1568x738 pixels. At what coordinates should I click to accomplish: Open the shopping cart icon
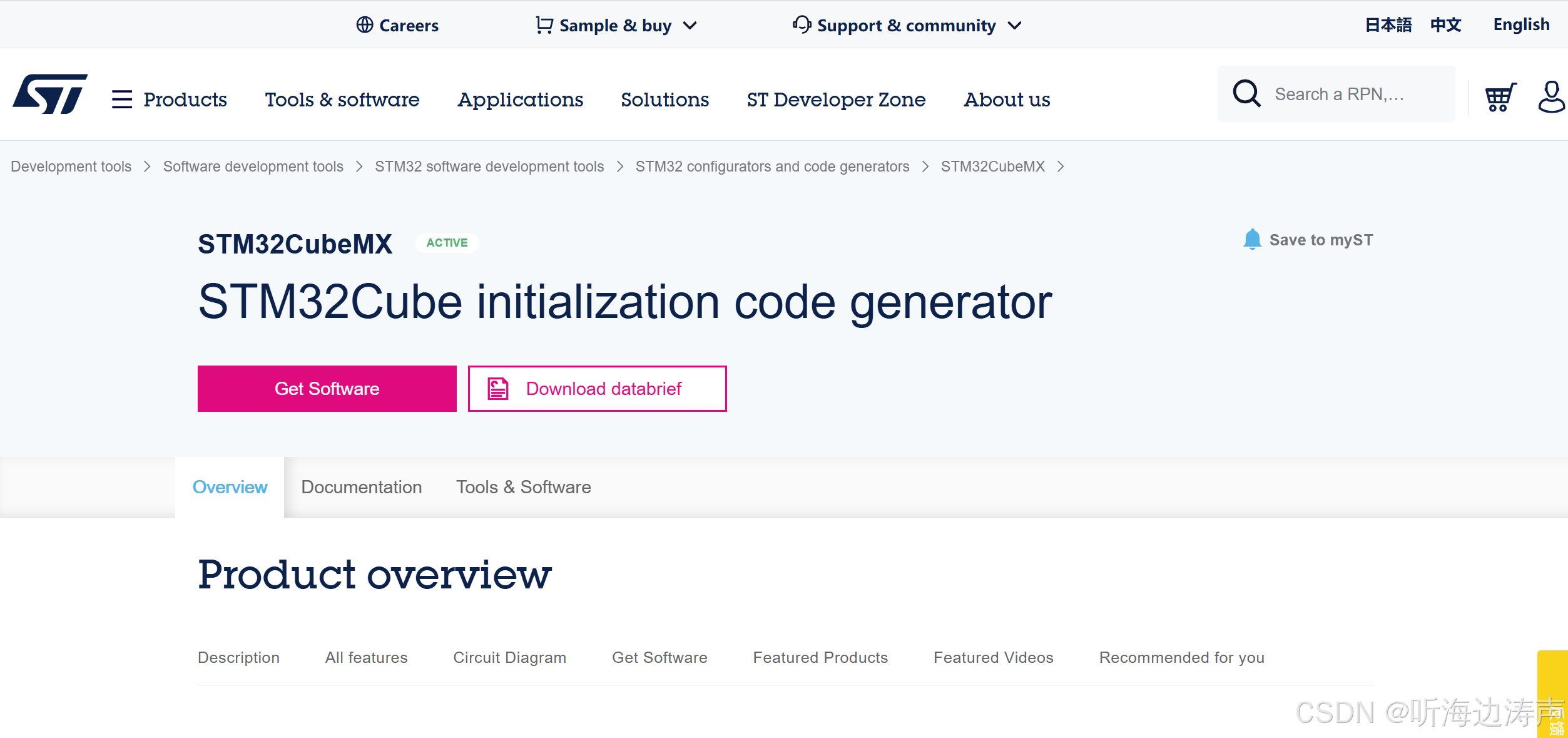(x=1500, y=97)
